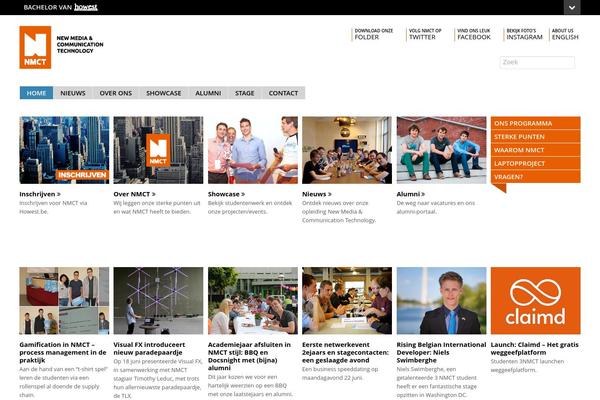Open the Howest link in top bar
Image resolution: width=600 pixels, height=400 pixels.
click(86, 7)
